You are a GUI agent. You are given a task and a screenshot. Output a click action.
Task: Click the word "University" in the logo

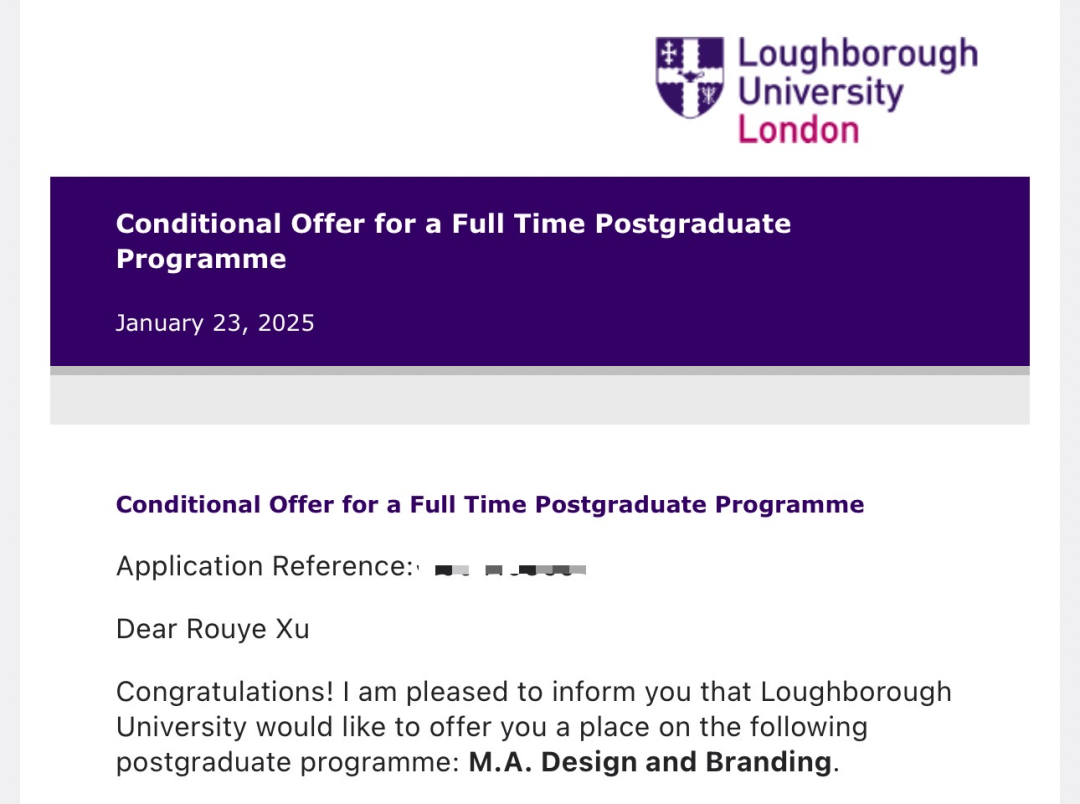[820, 93]
